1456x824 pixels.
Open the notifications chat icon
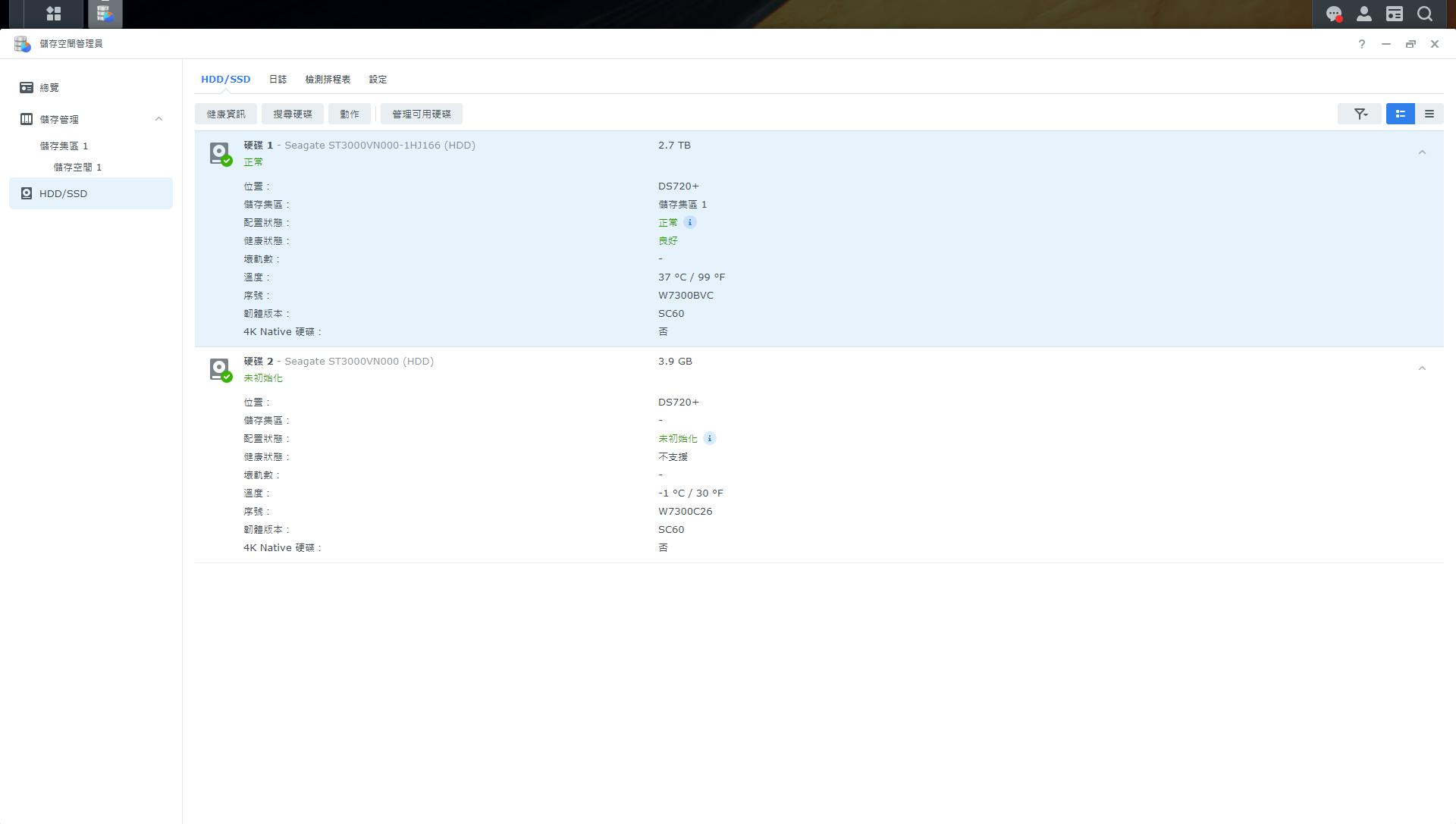tap(1333, 14)
